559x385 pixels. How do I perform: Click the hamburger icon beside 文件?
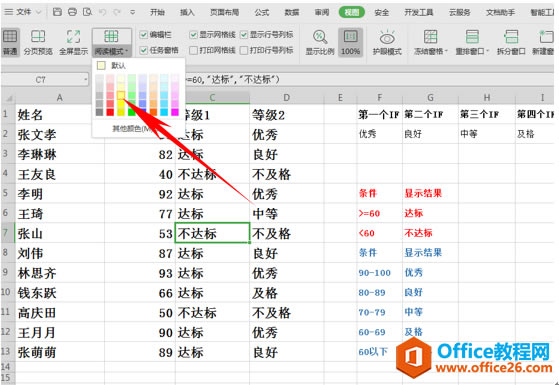(x=8, y=12)
